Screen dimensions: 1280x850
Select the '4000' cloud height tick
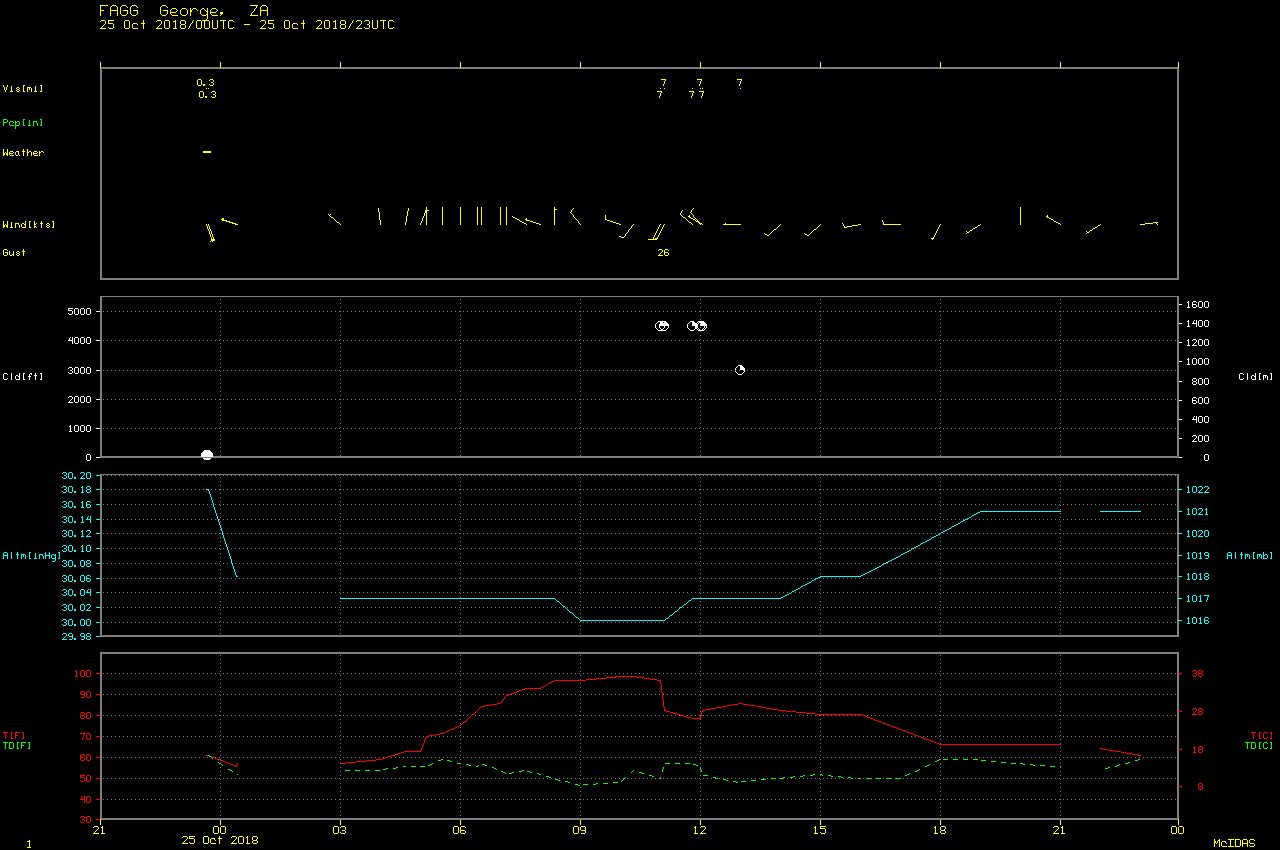click(80, 341)
